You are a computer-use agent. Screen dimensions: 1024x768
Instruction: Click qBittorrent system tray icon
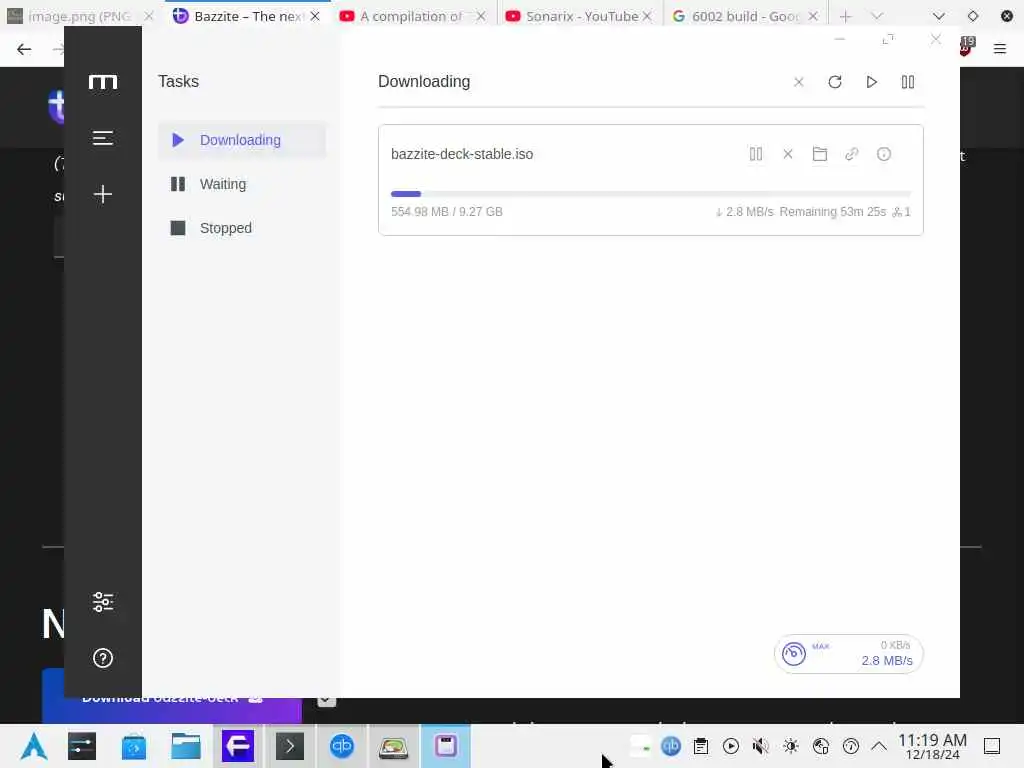tap(671, 746)
